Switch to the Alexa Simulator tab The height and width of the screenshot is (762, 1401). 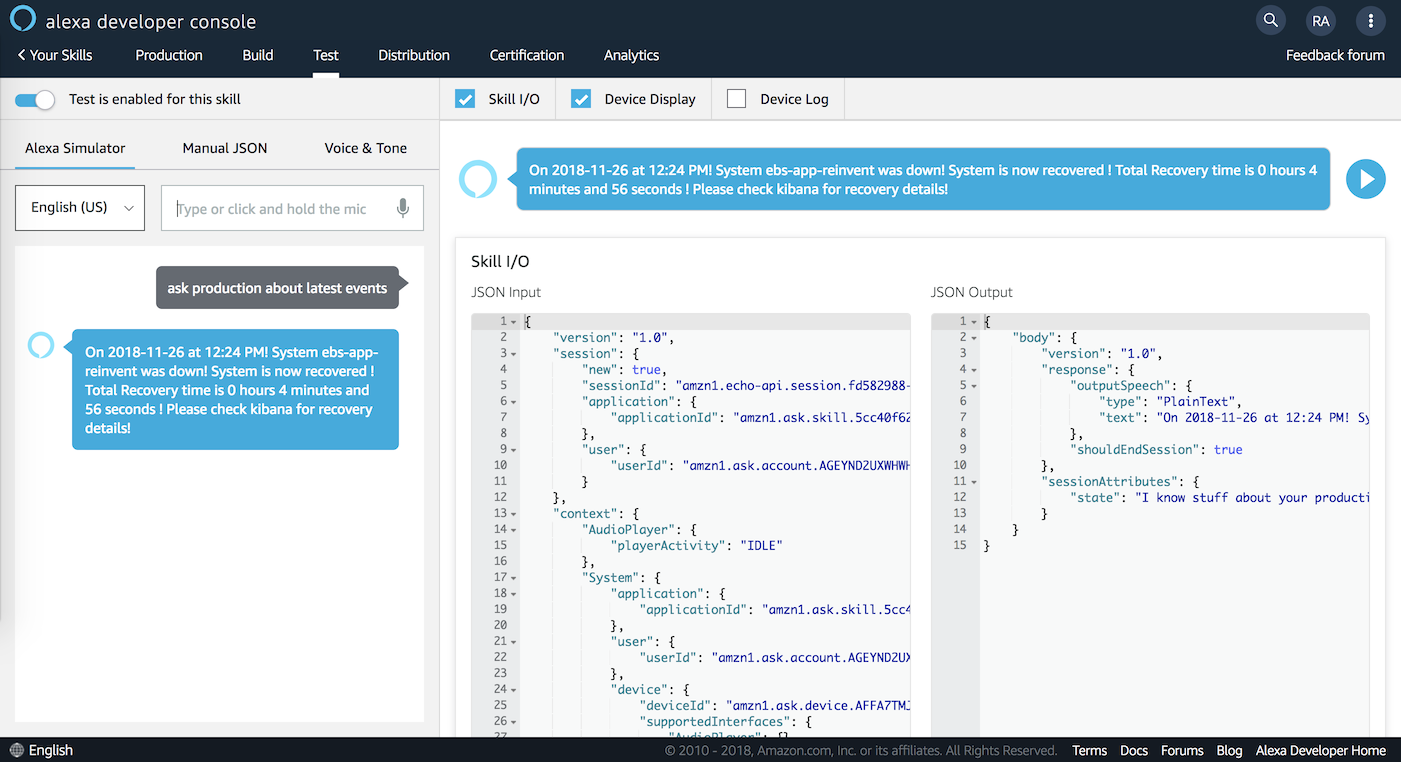pyautogui.click(x=75, y=148)
